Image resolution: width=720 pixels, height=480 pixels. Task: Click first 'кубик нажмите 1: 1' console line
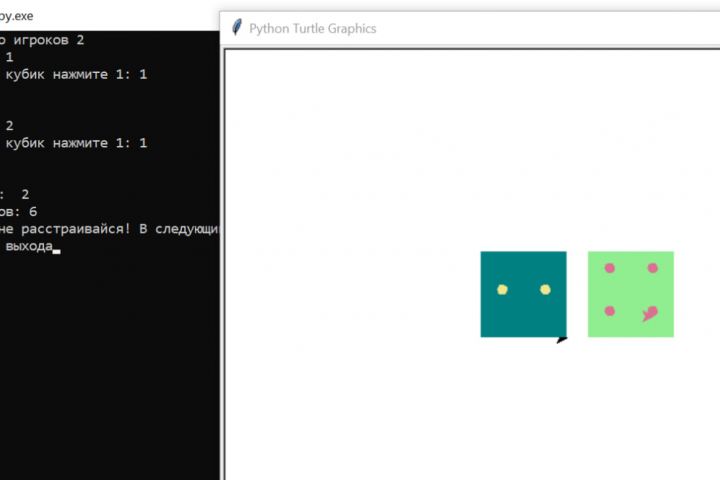76,74
